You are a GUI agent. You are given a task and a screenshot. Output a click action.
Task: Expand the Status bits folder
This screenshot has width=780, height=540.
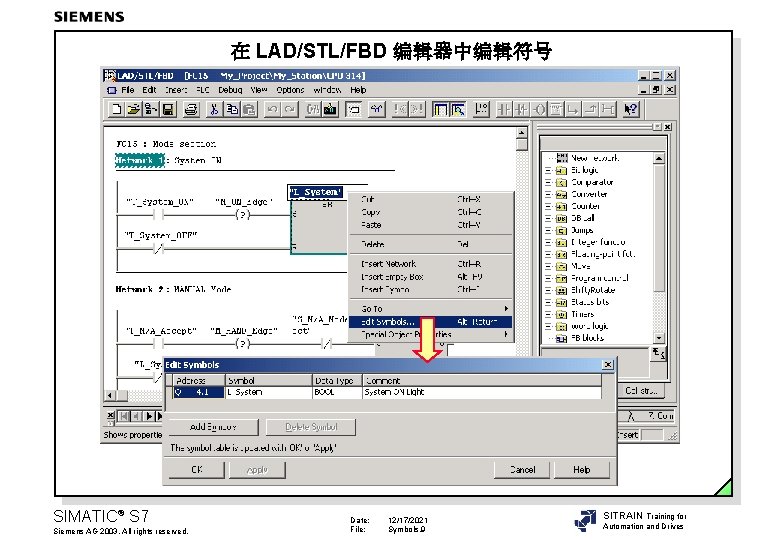(548, 302)
